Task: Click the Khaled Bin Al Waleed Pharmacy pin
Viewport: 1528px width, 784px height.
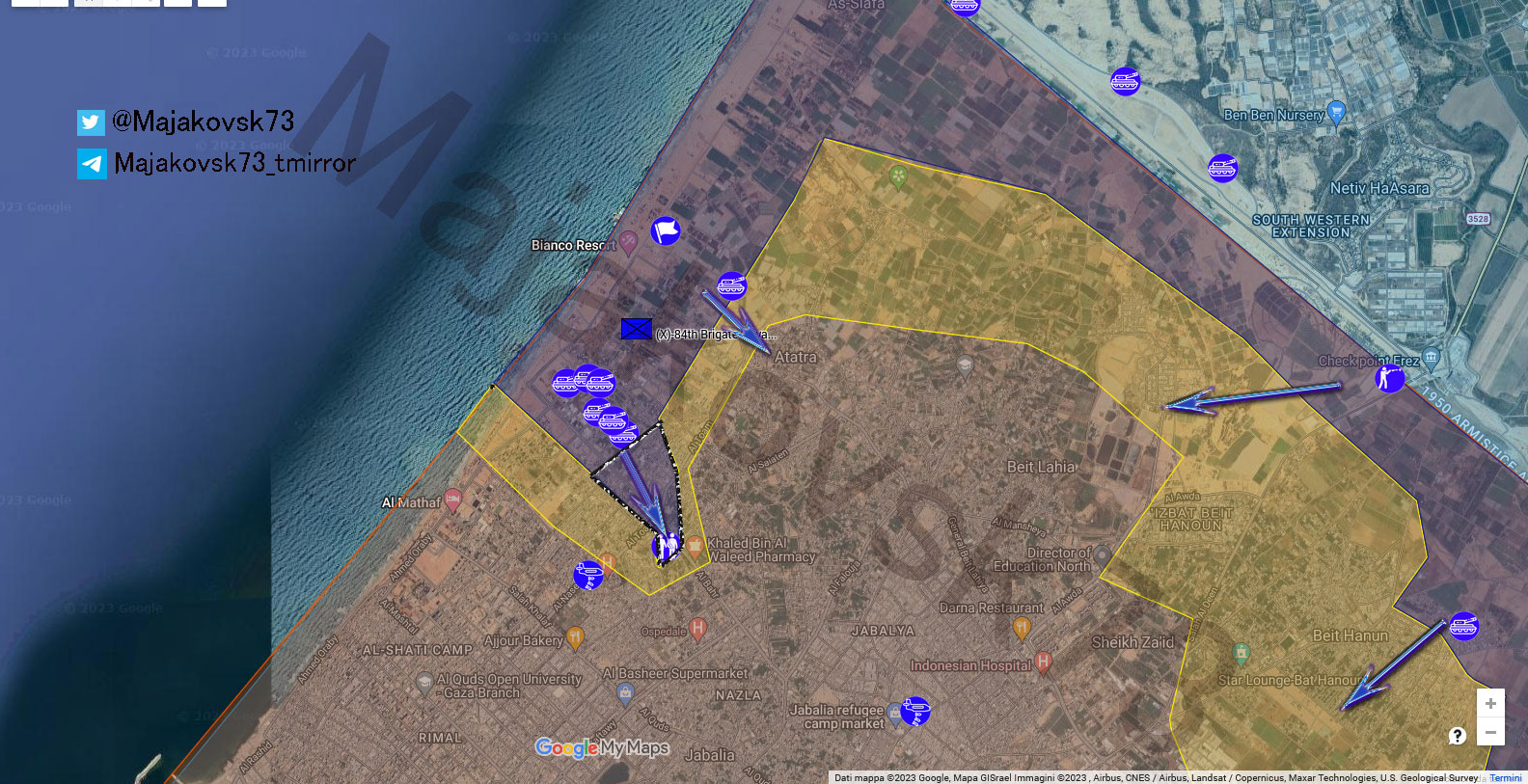Action: coord(696,549)
